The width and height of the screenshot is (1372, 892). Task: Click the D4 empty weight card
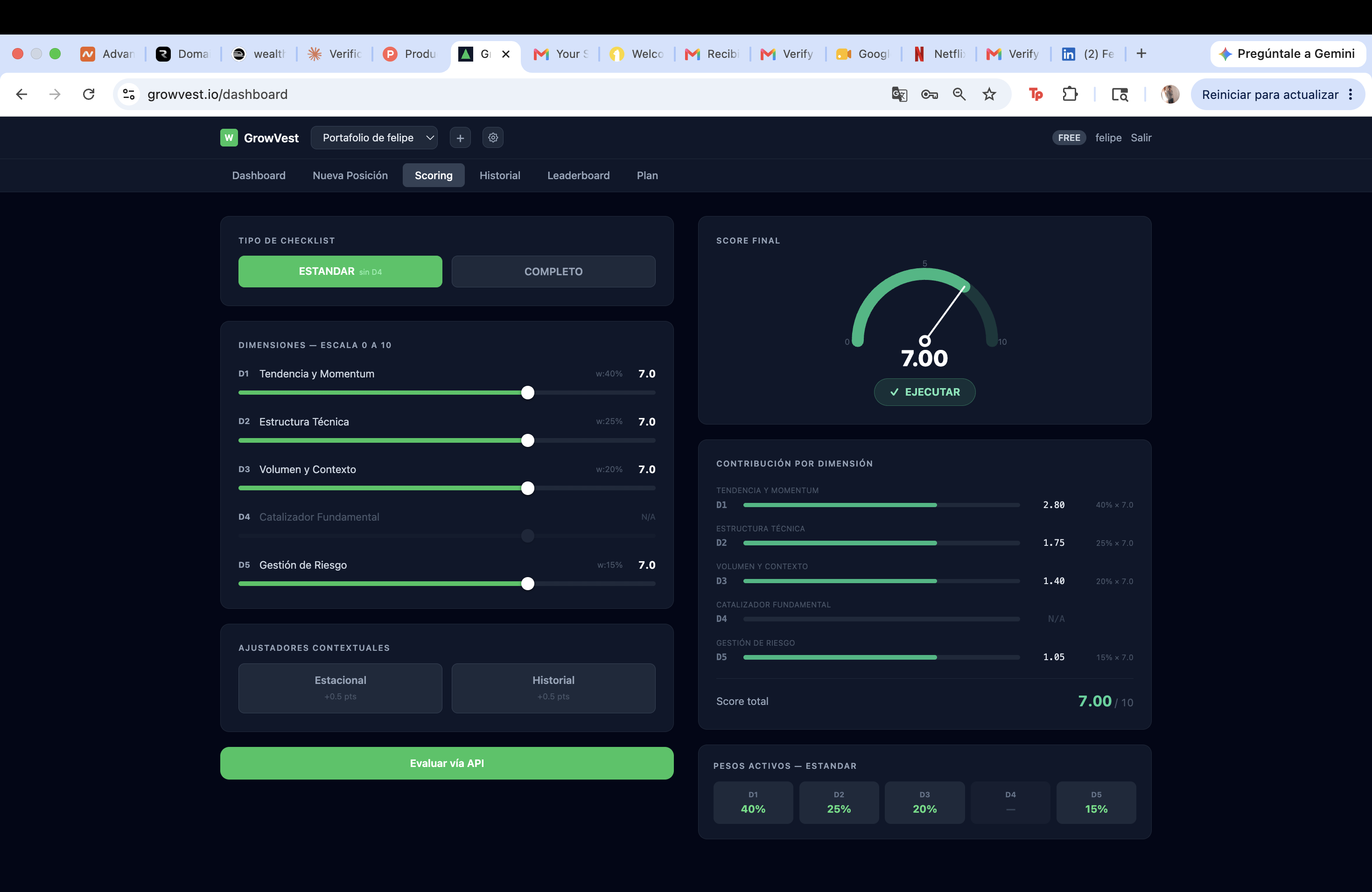click(1010, 802)
